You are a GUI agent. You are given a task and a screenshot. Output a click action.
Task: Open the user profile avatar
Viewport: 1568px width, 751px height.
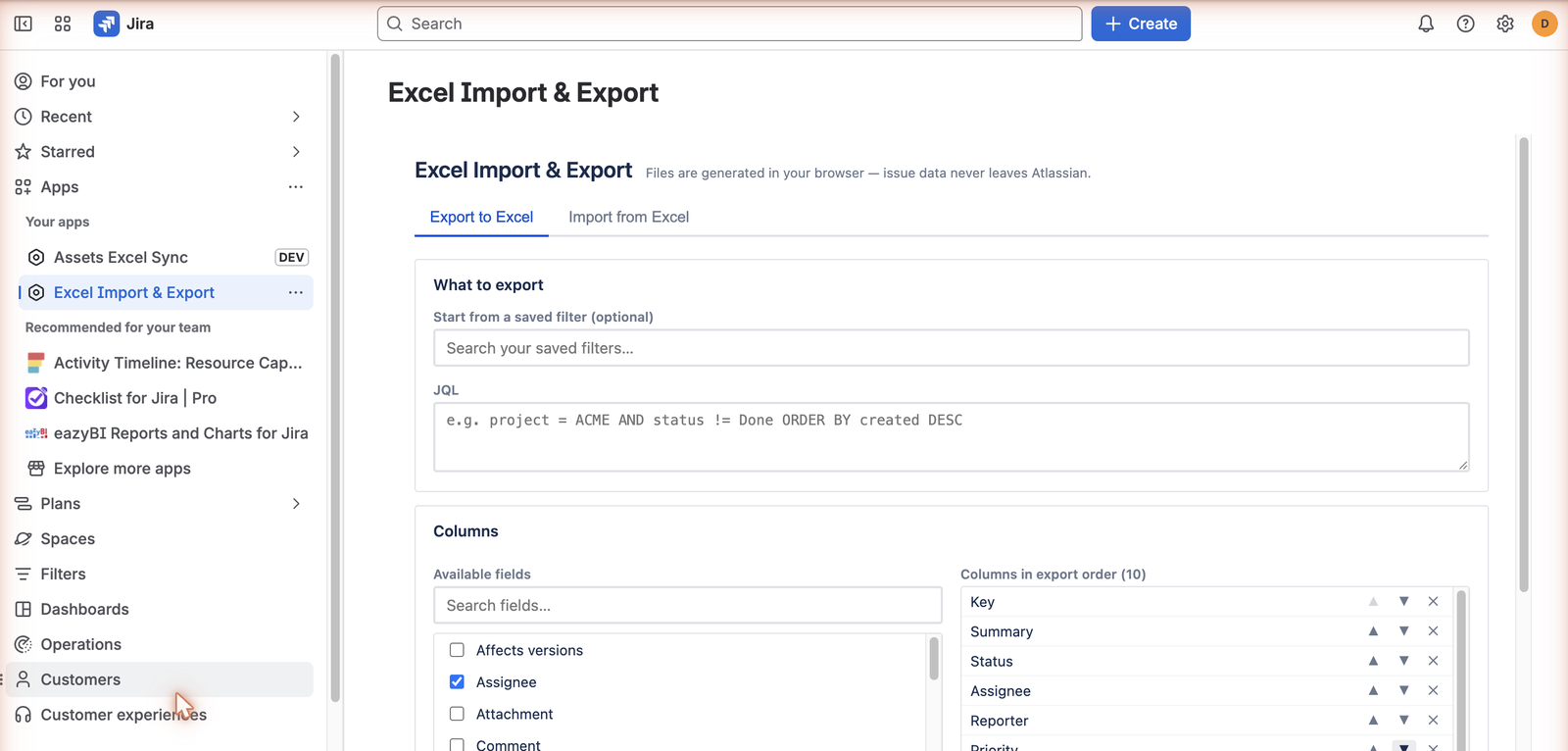coord(1544,24)
